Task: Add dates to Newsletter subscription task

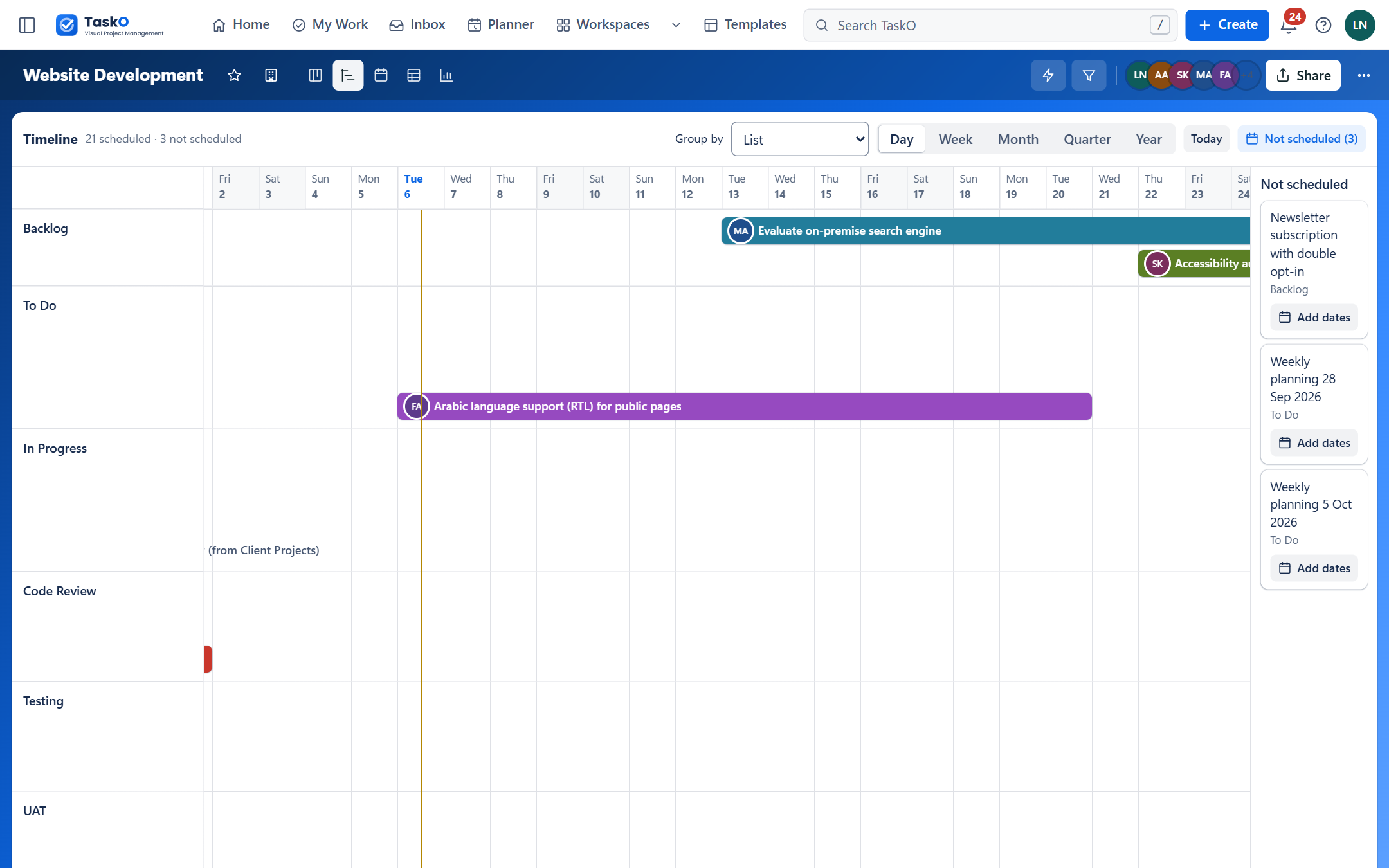Action: pyautogui.click(x=1314, y=318)
